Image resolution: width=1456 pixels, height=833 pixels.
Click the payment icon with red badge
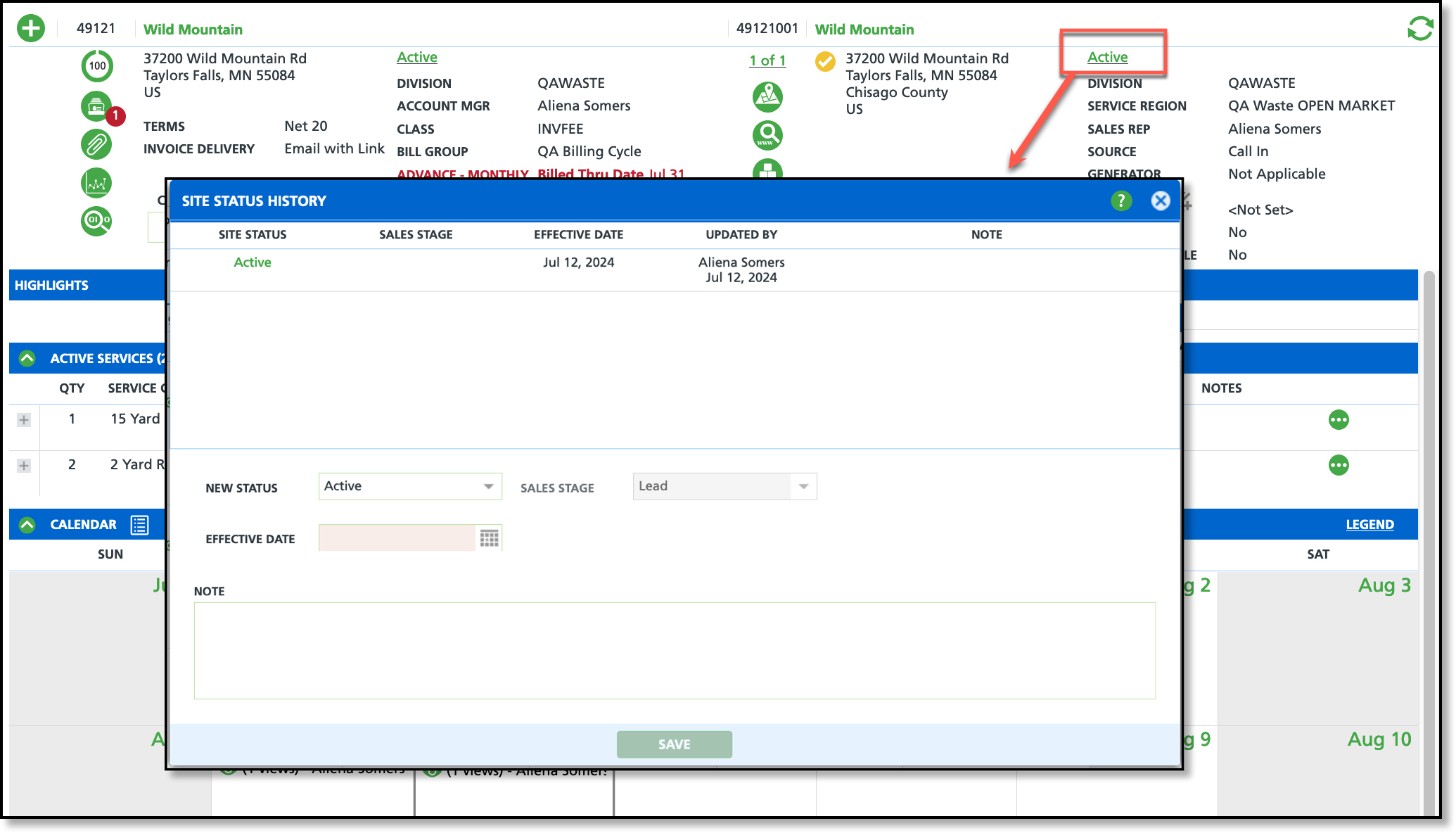click(x=96, y=107)
